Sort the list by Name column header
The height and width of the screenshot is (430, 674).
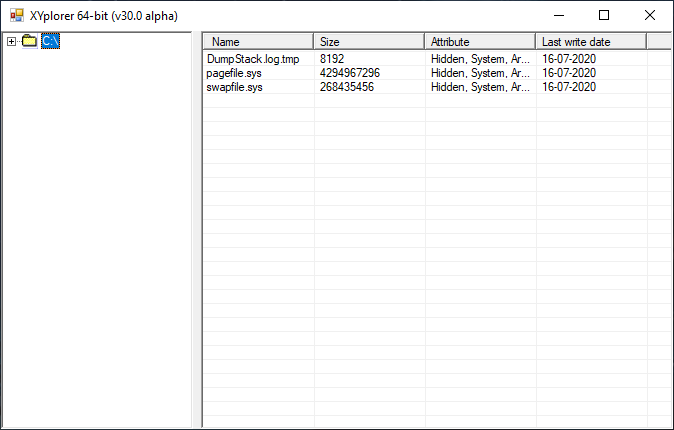point(259,42)
